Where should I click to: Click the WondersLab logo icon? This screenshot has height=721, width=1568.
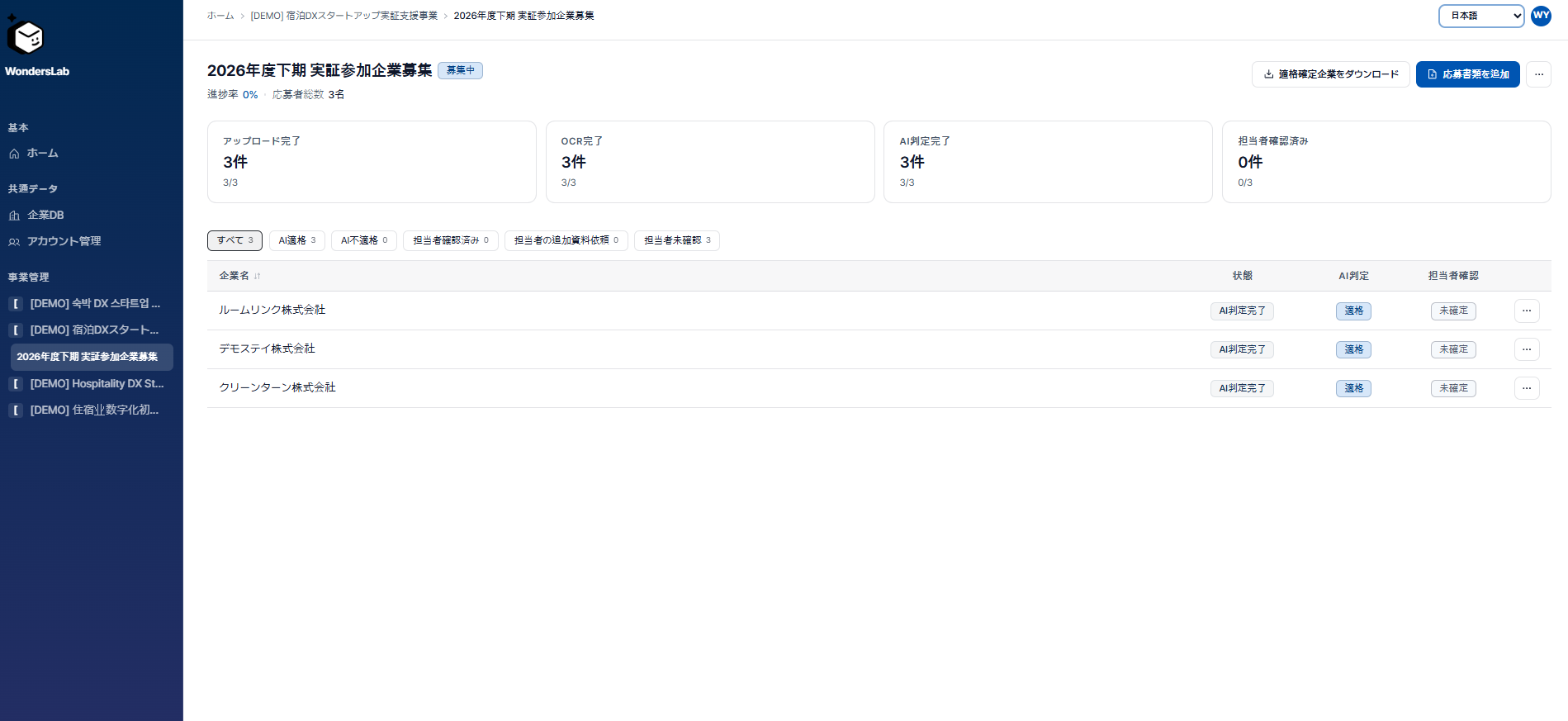pos(25,36)
